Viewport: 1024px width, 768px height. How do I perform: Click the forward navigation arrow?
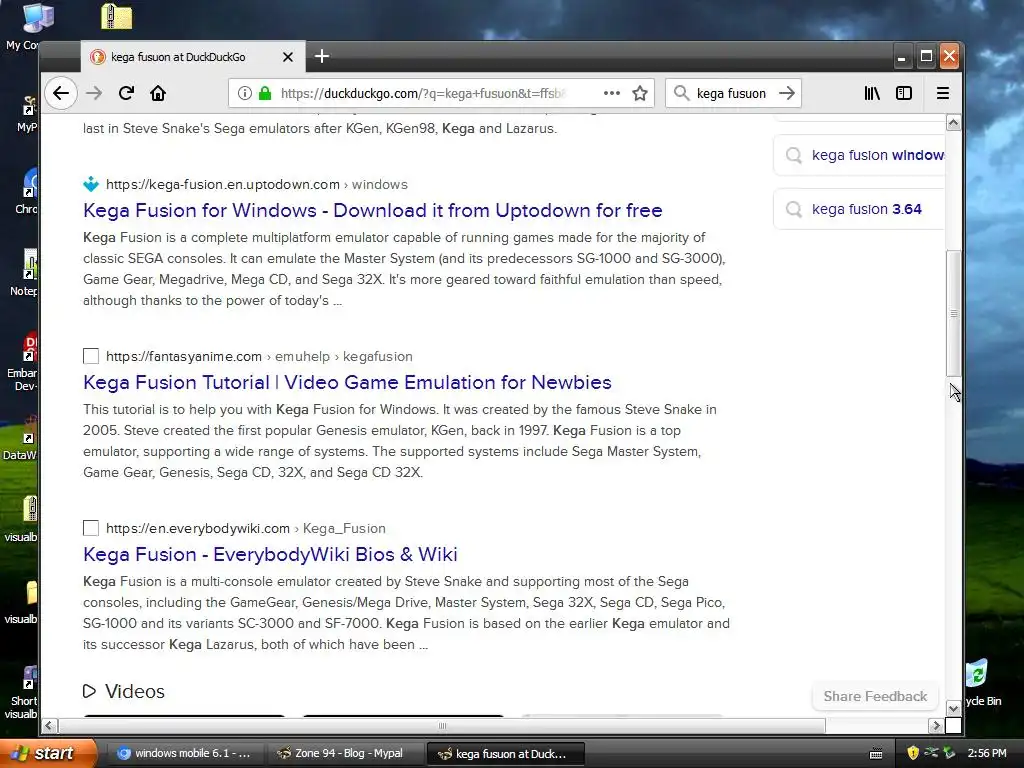point(94,93)
